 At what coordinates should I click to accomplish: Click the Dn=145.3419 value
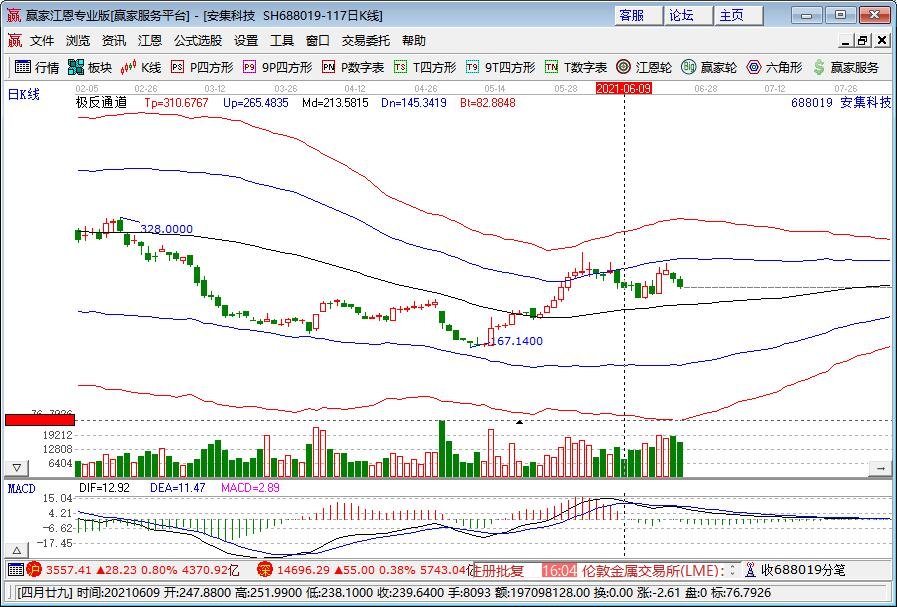click(414, 103)
